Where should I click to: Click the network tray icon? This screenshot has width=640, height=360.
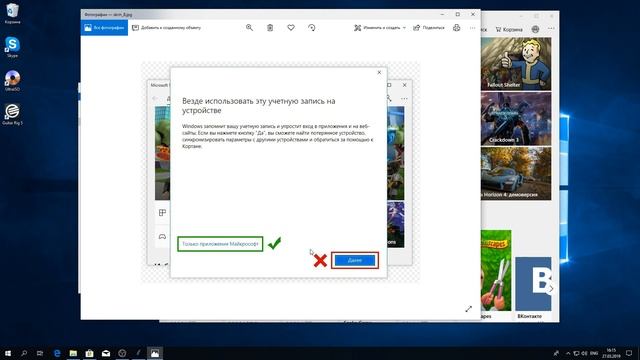tap(576, 353)
